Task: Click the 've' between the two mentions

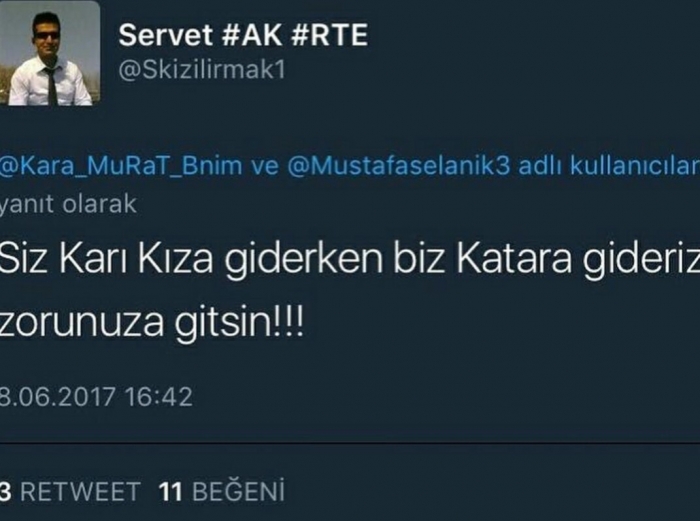Action: click(265, 167)
